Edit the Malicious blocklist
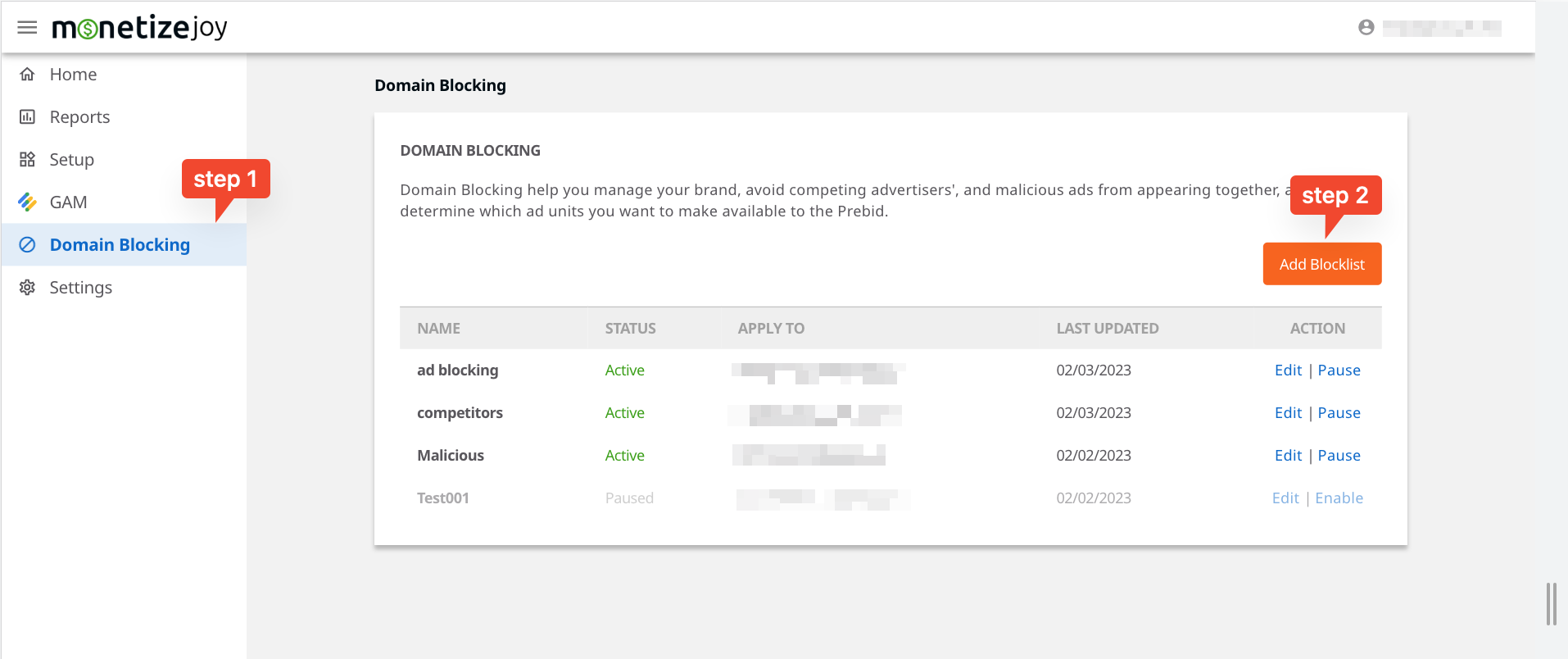 (1288, 456)
